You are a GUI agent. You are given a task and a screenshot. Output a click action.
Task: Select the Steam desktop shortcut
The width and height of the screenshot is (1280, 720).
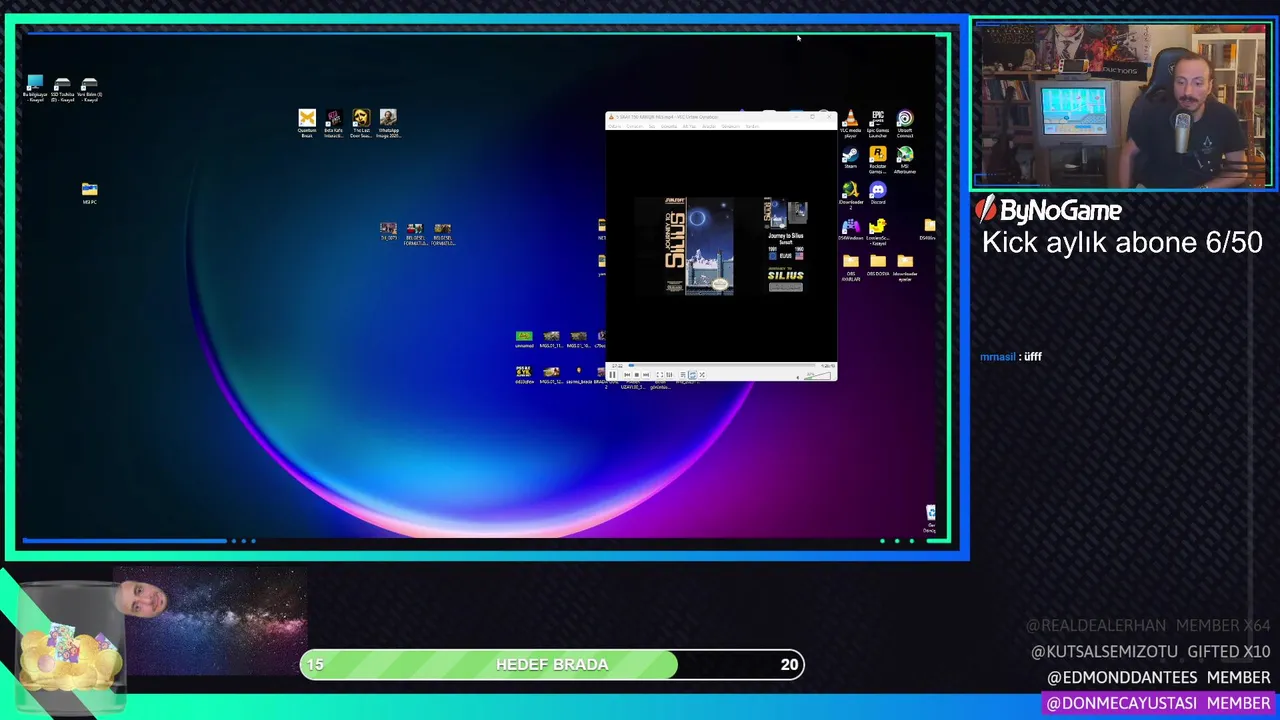point(850,158)
